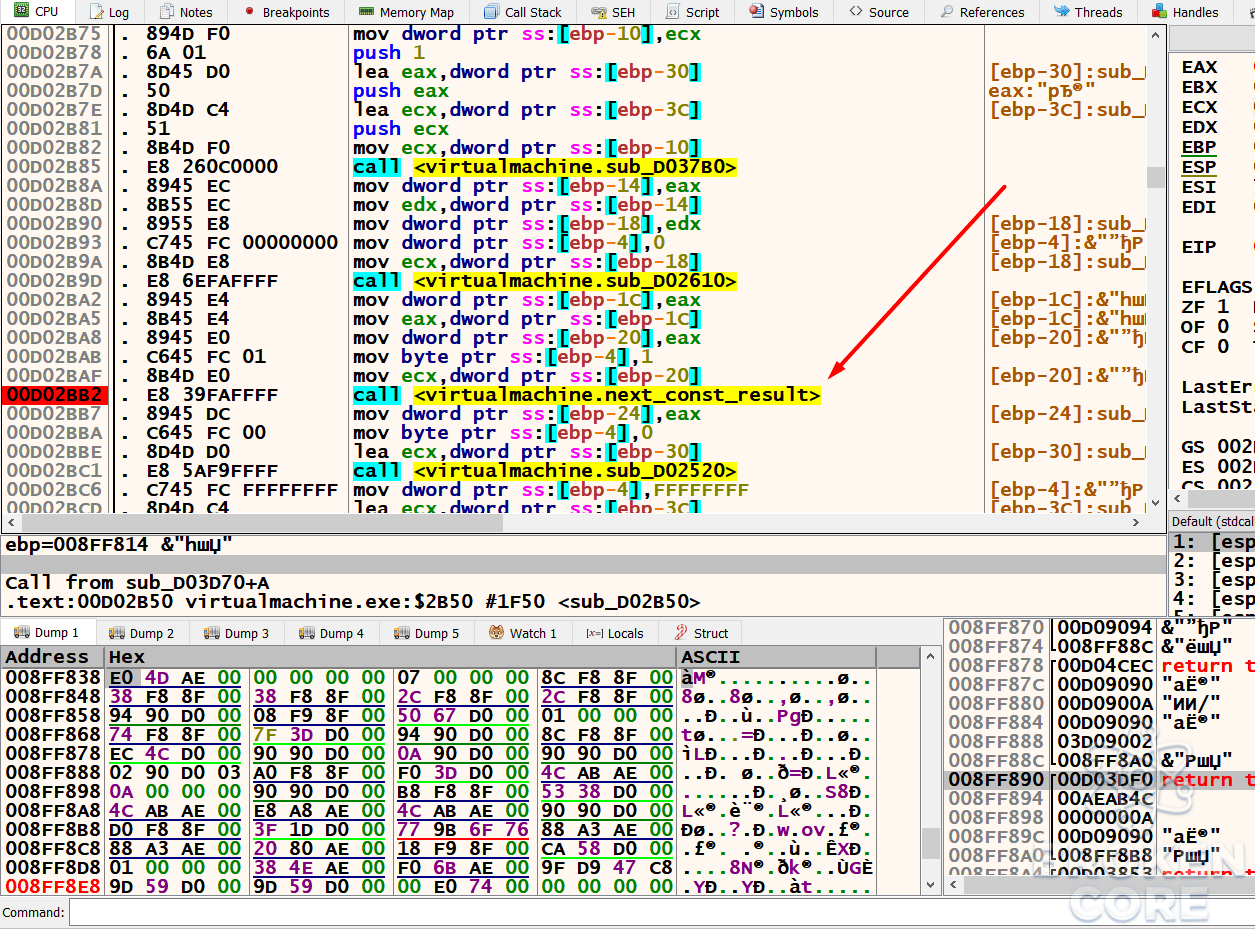Click the Address column header in dump
The image size is (1255, 929).
(52, 657)
